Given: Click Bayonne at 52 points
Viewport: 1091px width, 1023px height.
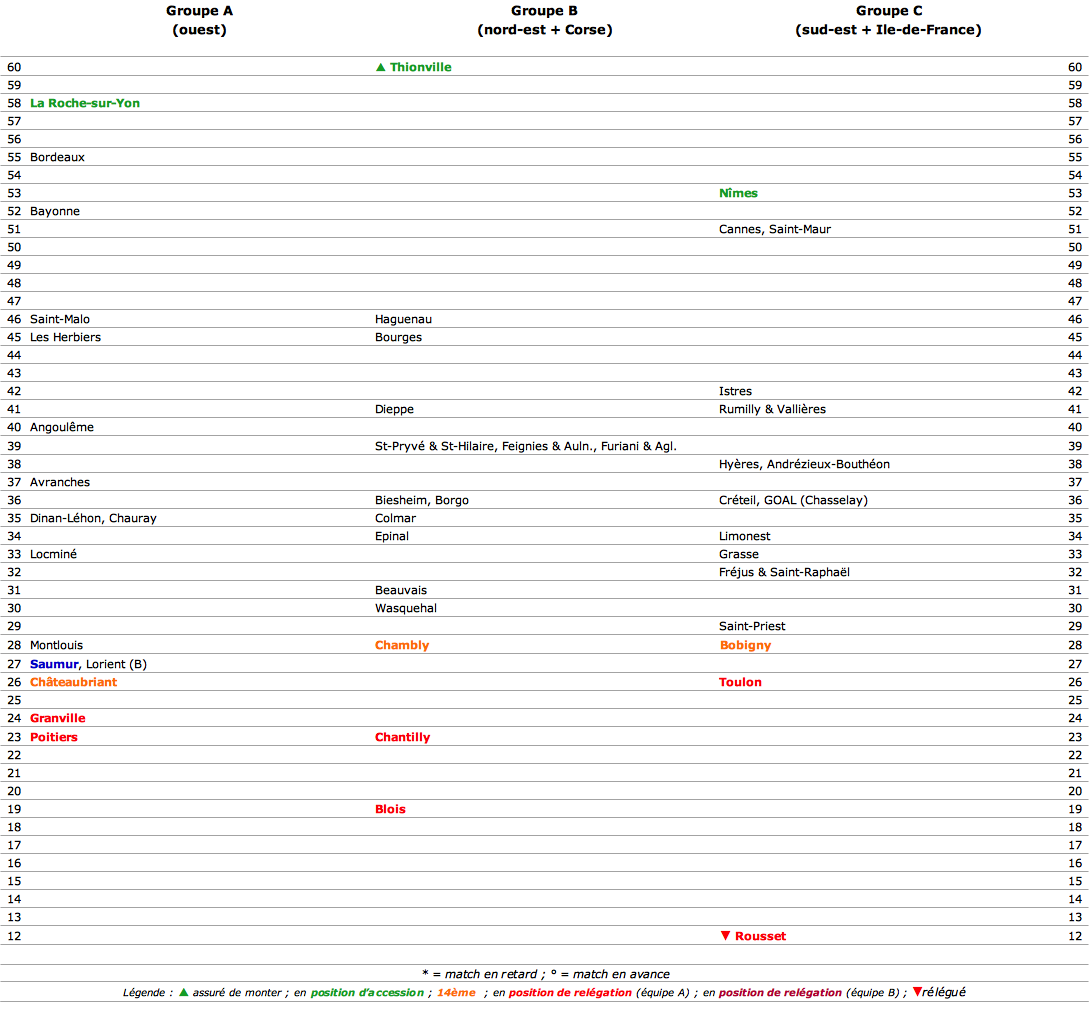Looking at the screenshot, I should 55,212.
